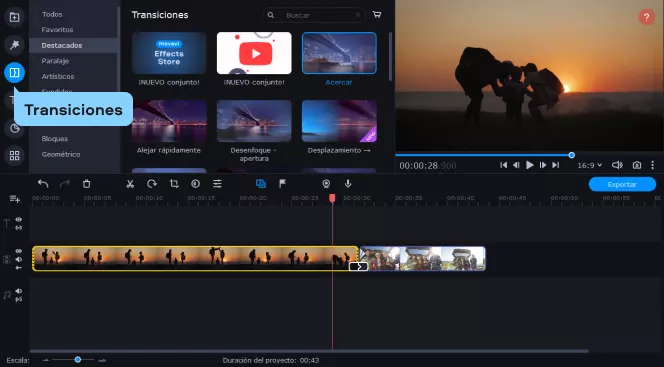Skip to the clip start
The width and height of the screenshot is (664, 367).
coord(503,165)
